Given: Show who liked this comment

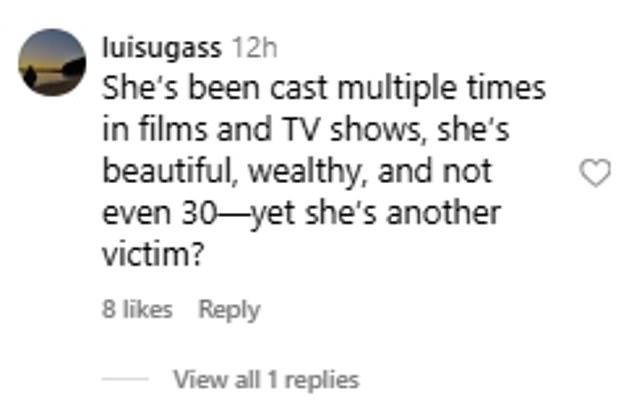Looking at the screenshot, I should (x=137, y=310).
